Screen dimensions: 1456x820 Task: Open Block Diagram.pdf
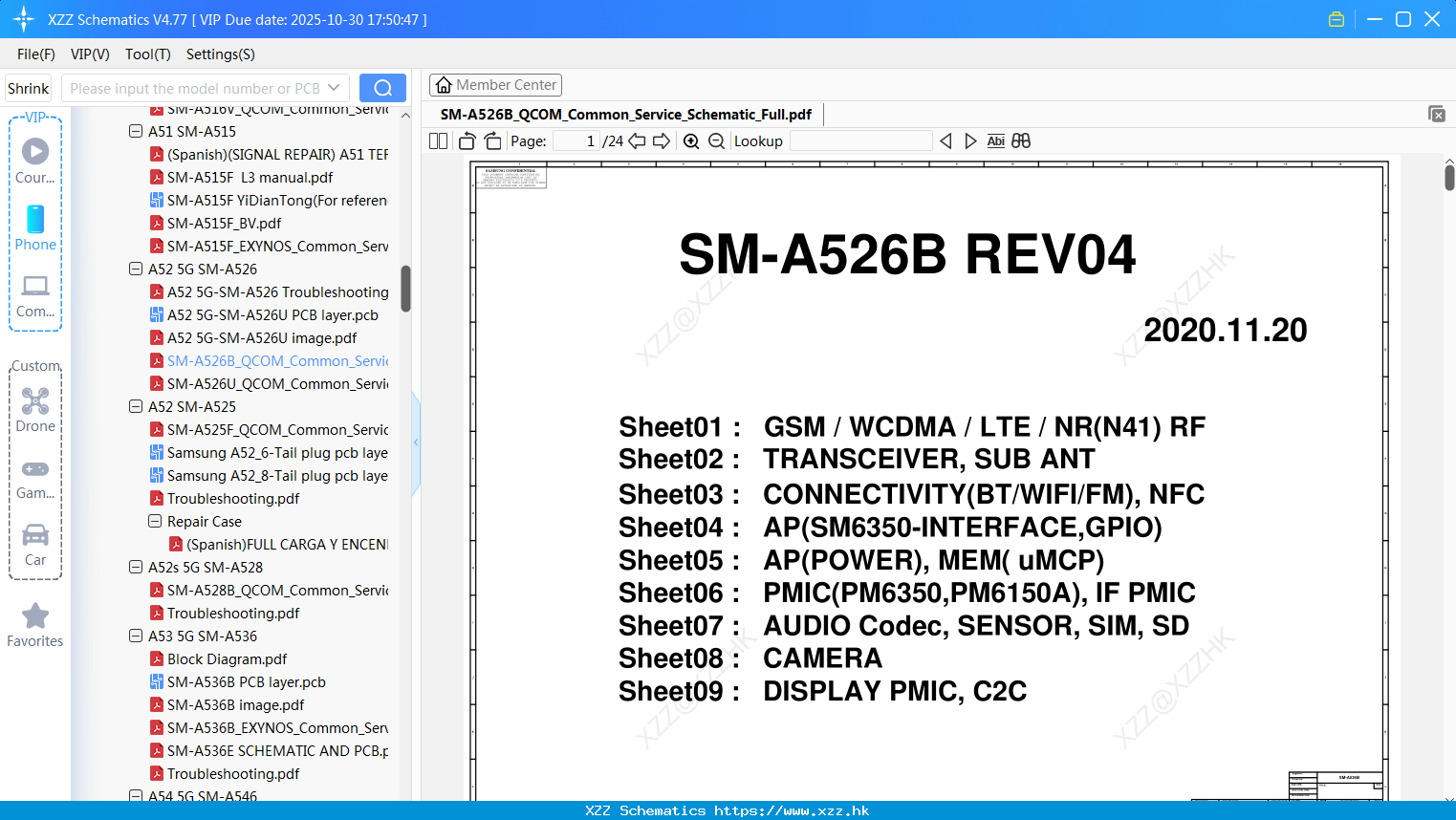click(228, 658)
